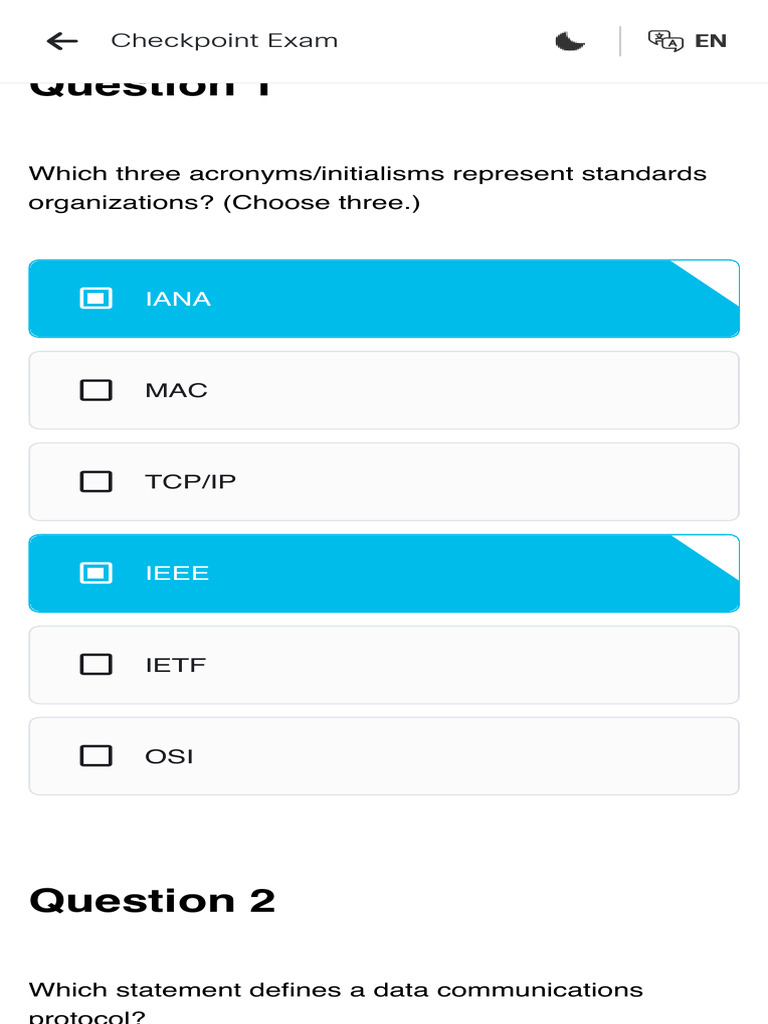Click the Question 2 heading

point(152,900)
